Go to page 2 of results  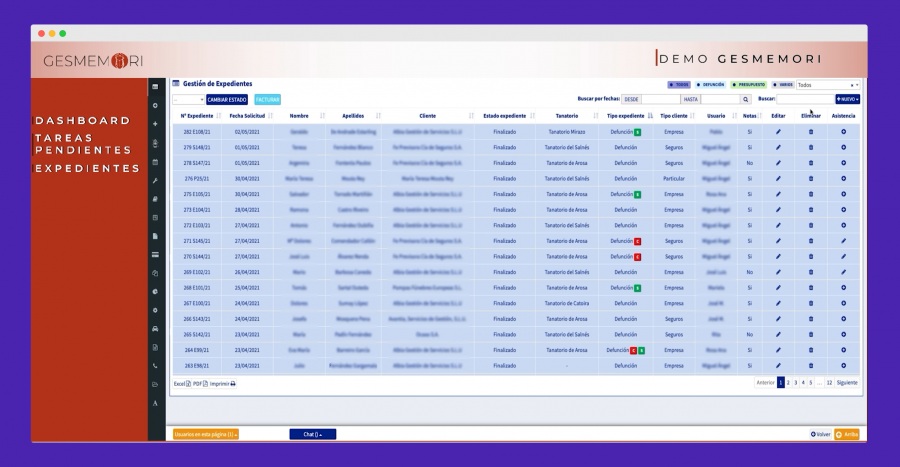[x=788, y=383]
